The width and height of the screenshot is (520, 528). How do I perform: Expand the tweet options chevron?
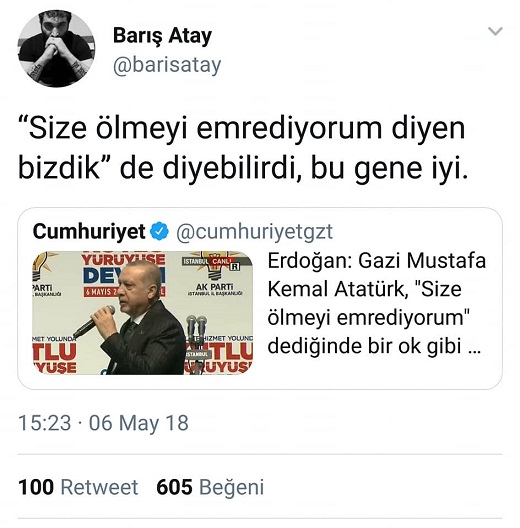coord(495,31)
